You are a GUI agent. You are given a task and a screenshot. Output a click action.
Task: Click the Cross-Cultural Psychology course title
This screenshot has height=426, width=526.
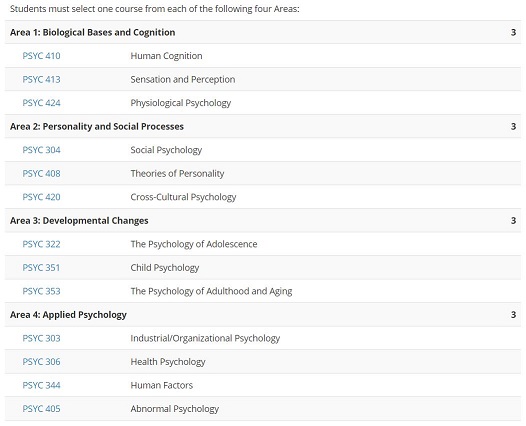click(183, 197)
